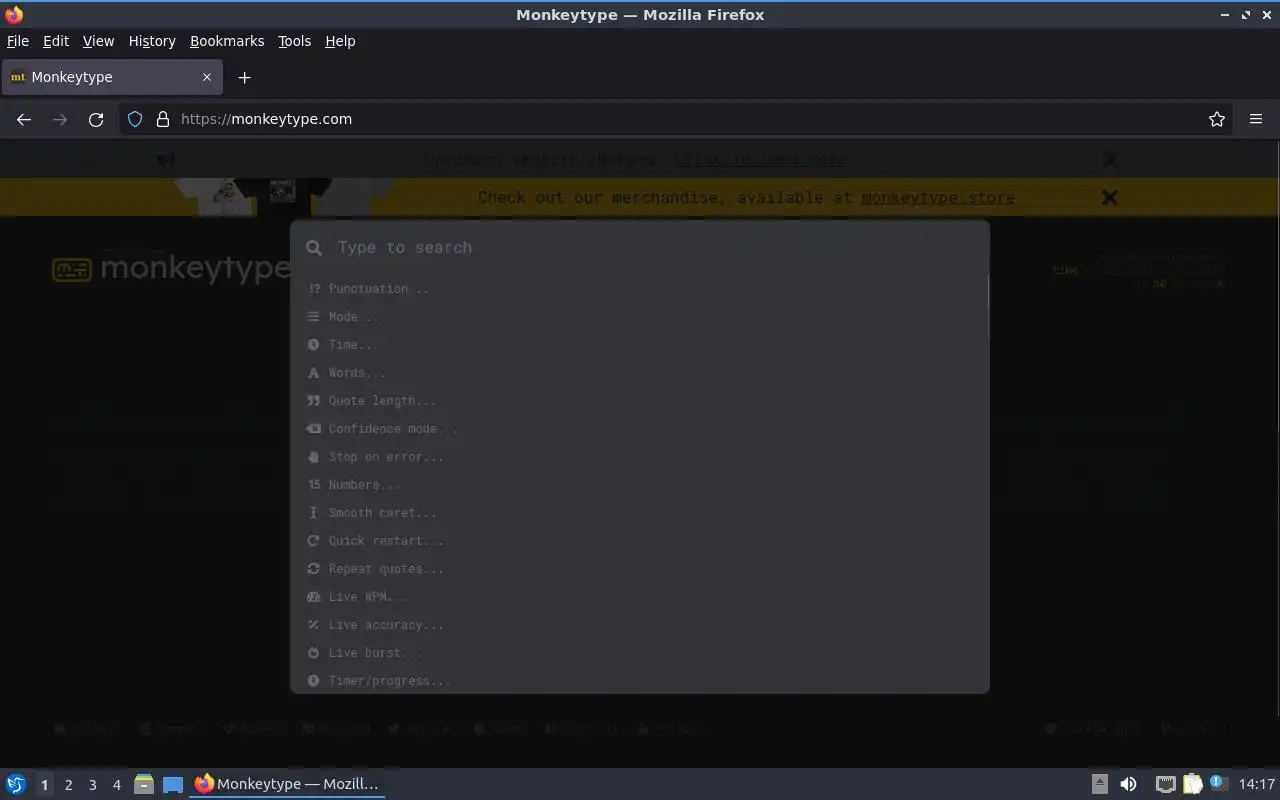
Task: Select the Monkeytype tab
Action: (112, 77)
